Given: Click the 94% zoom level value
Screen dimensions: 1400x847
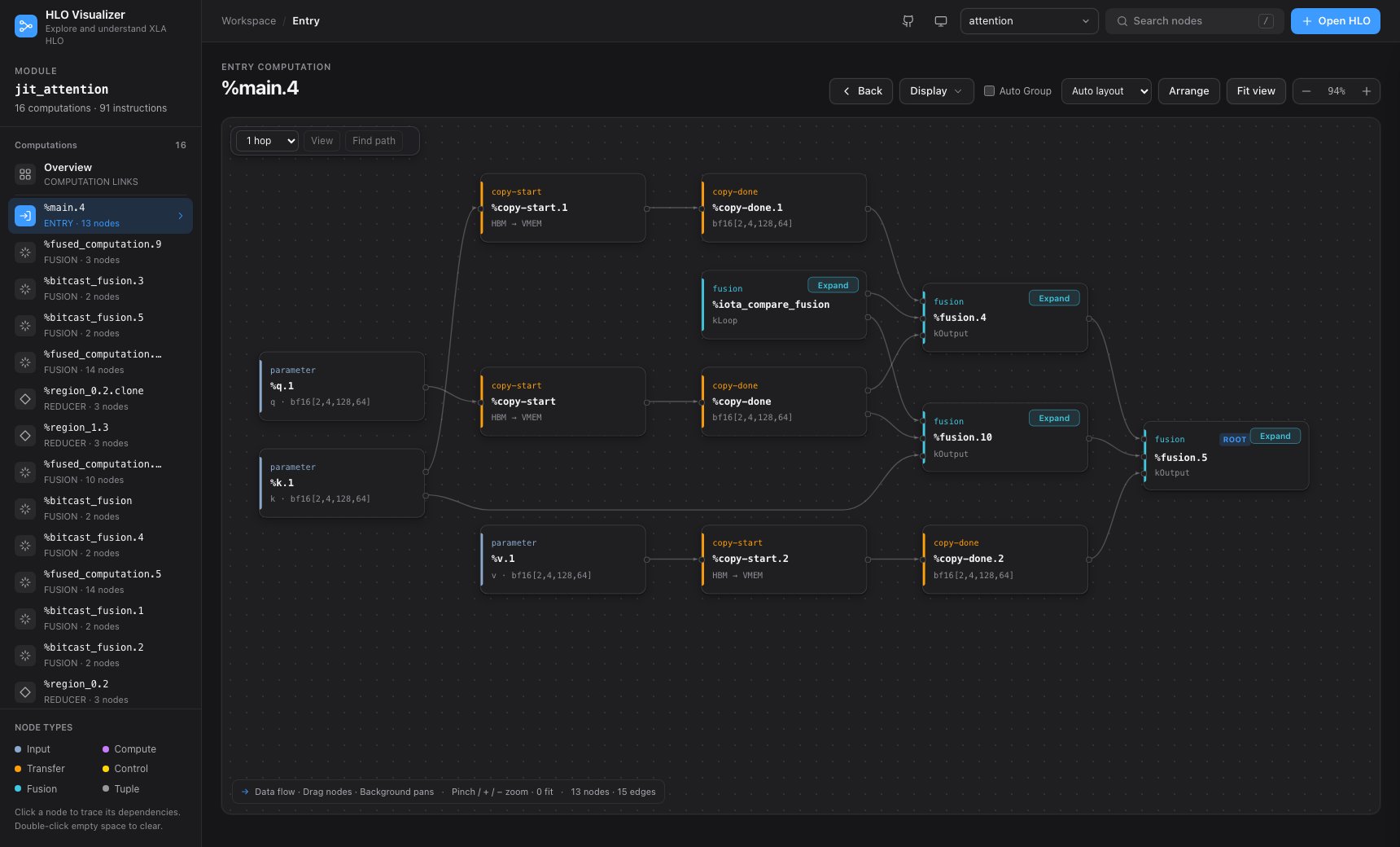Looking at the screenshot, I should tap(1337, 91).
